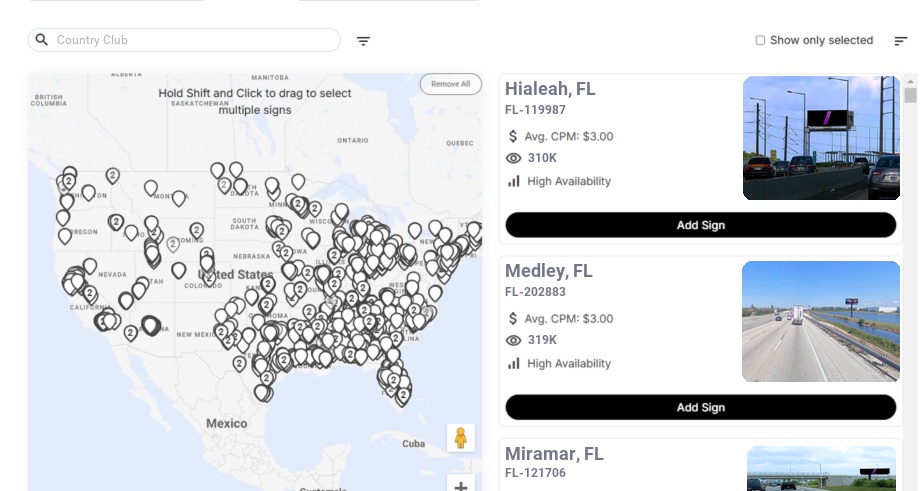This screenshot has height=491, width=920.
Task: Click the Hialeah, FL listing title
Action: pyautogui.click(x=550, y=89)
